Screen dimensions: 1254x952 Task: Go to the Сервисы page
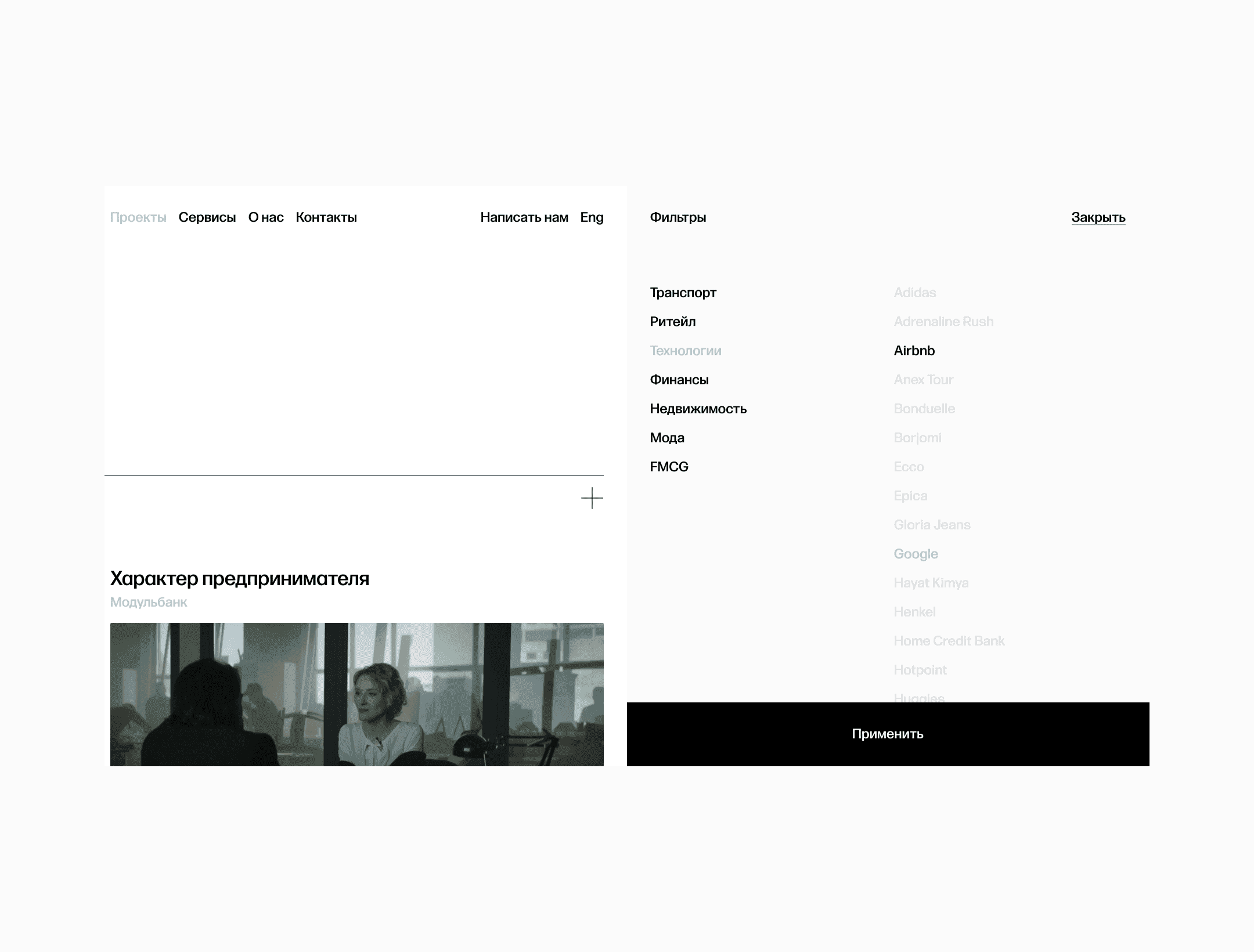(207, 217)
